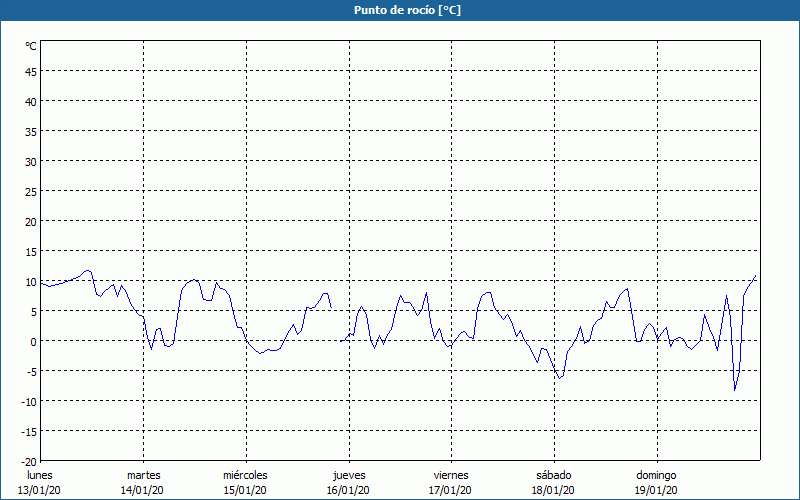
Task: Click the 13/01/20 date label
Action: (x=40, y=490)
